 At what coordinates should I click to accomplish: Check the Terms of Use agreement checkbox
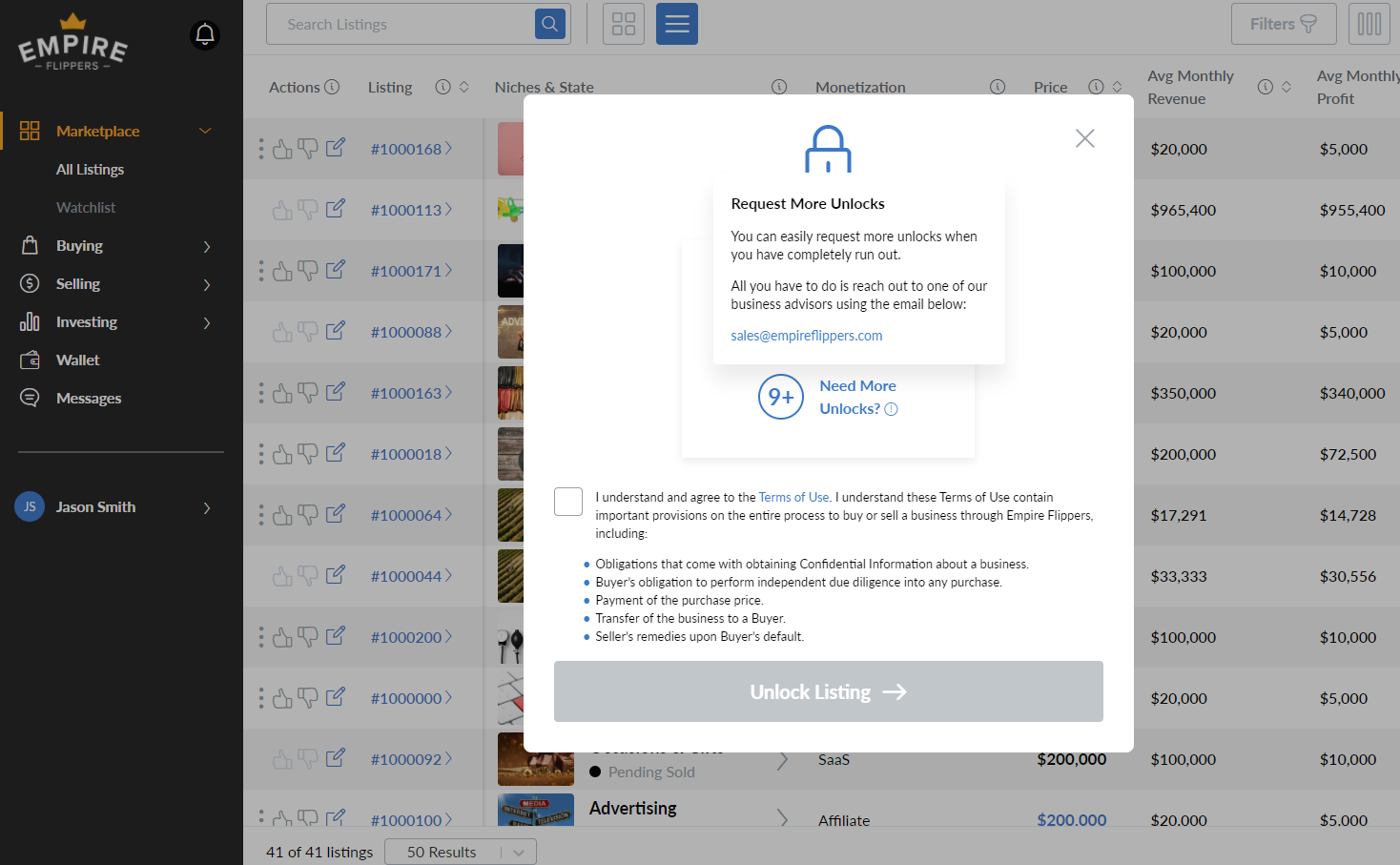tap(568, 502)
